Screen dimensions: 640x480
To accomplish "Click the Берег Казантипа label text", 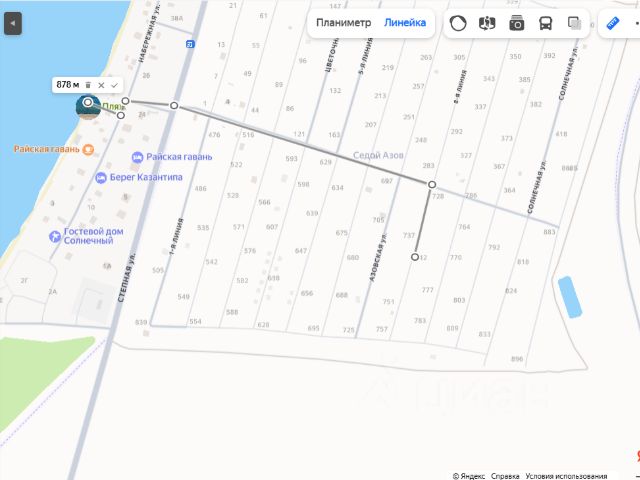I will coord(146,178).
